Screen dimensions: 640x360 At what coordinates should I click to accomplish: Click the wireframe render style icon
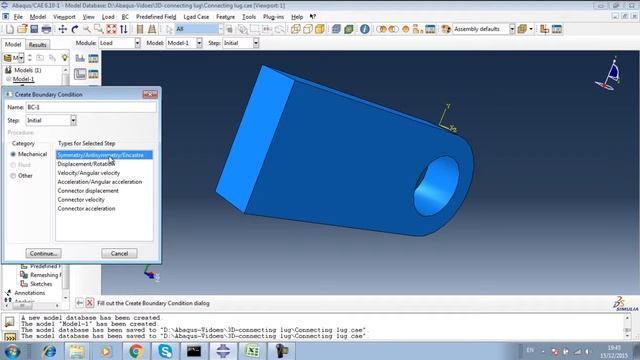(x=296, y=29)
